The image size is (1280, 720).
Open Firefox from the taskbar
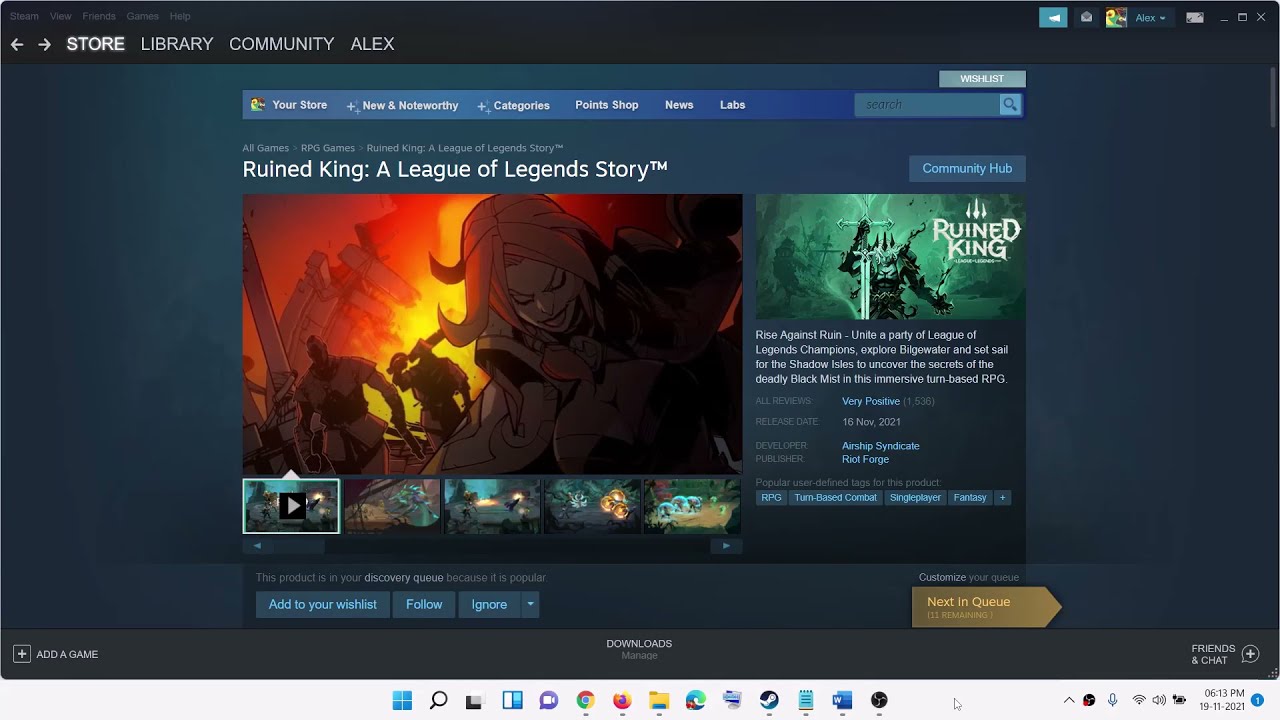pyautogui.click(x=622, y=700)
